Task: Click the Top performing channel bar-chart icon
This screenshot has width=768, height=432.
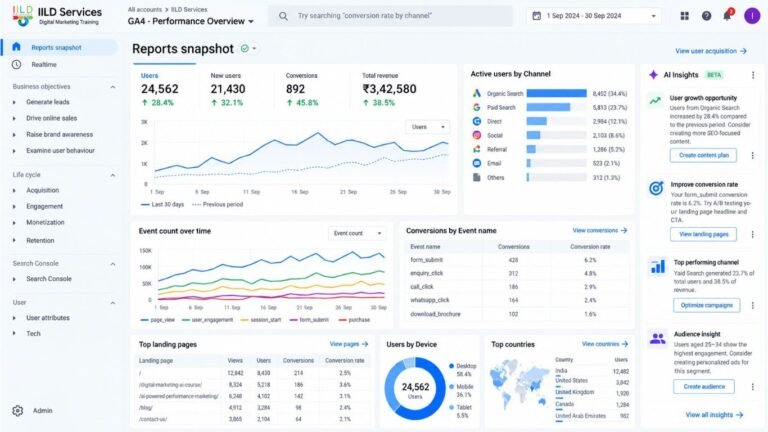Action: [658, 266]
